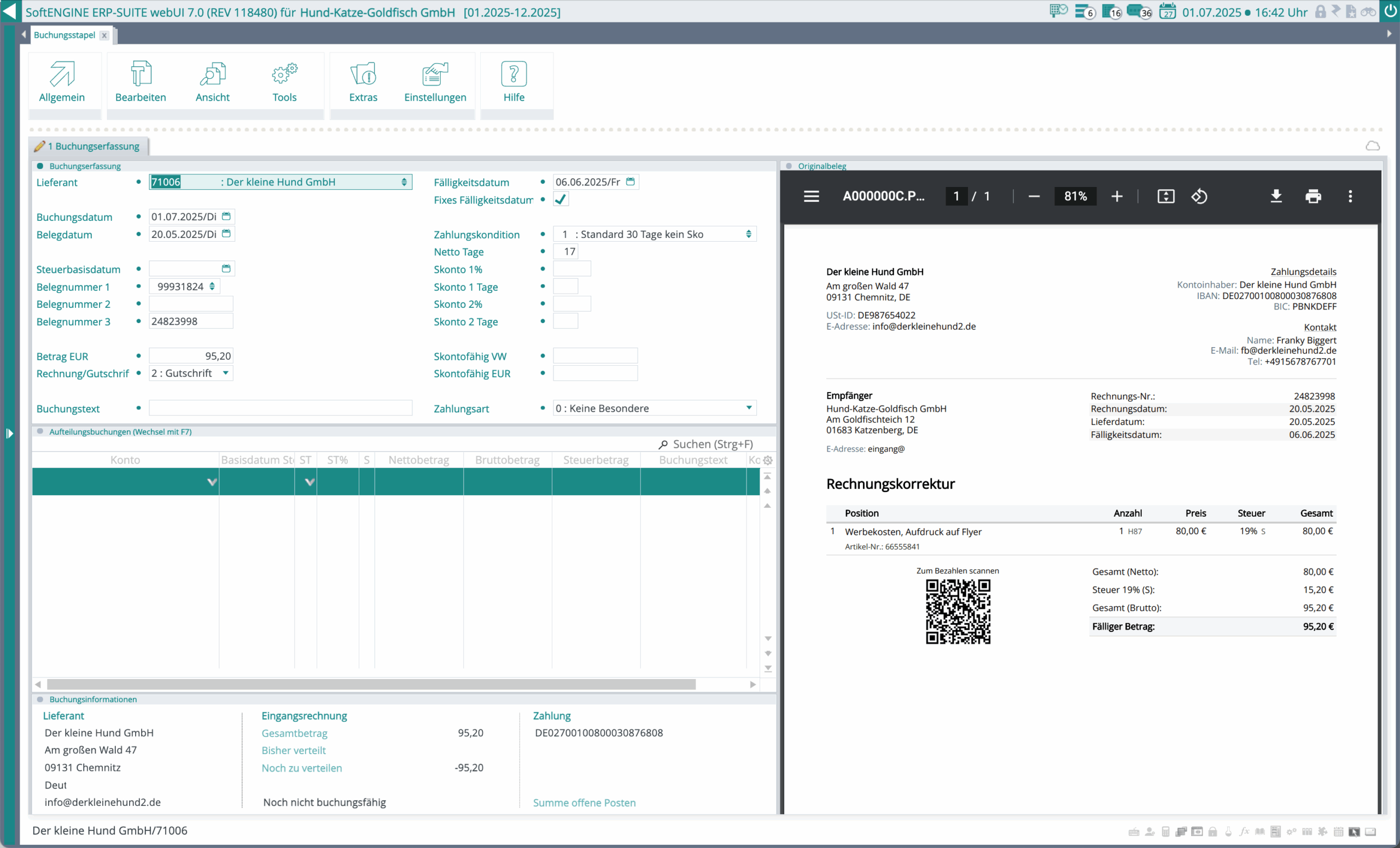Open the messages icon with badge 36
This screenshot has height=848, width=1400.
[x=1139, y=11]
